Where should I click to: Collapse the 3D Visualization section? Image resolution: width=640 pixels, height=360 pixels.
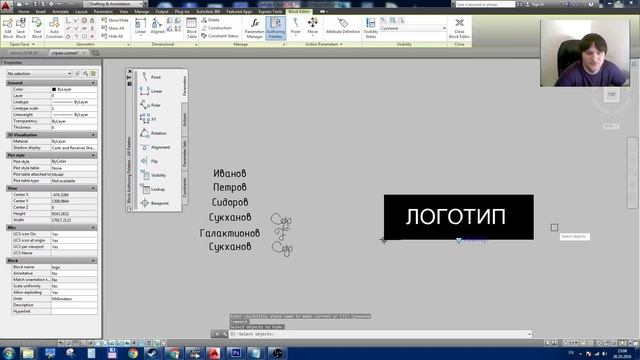(x=93, y=135)
